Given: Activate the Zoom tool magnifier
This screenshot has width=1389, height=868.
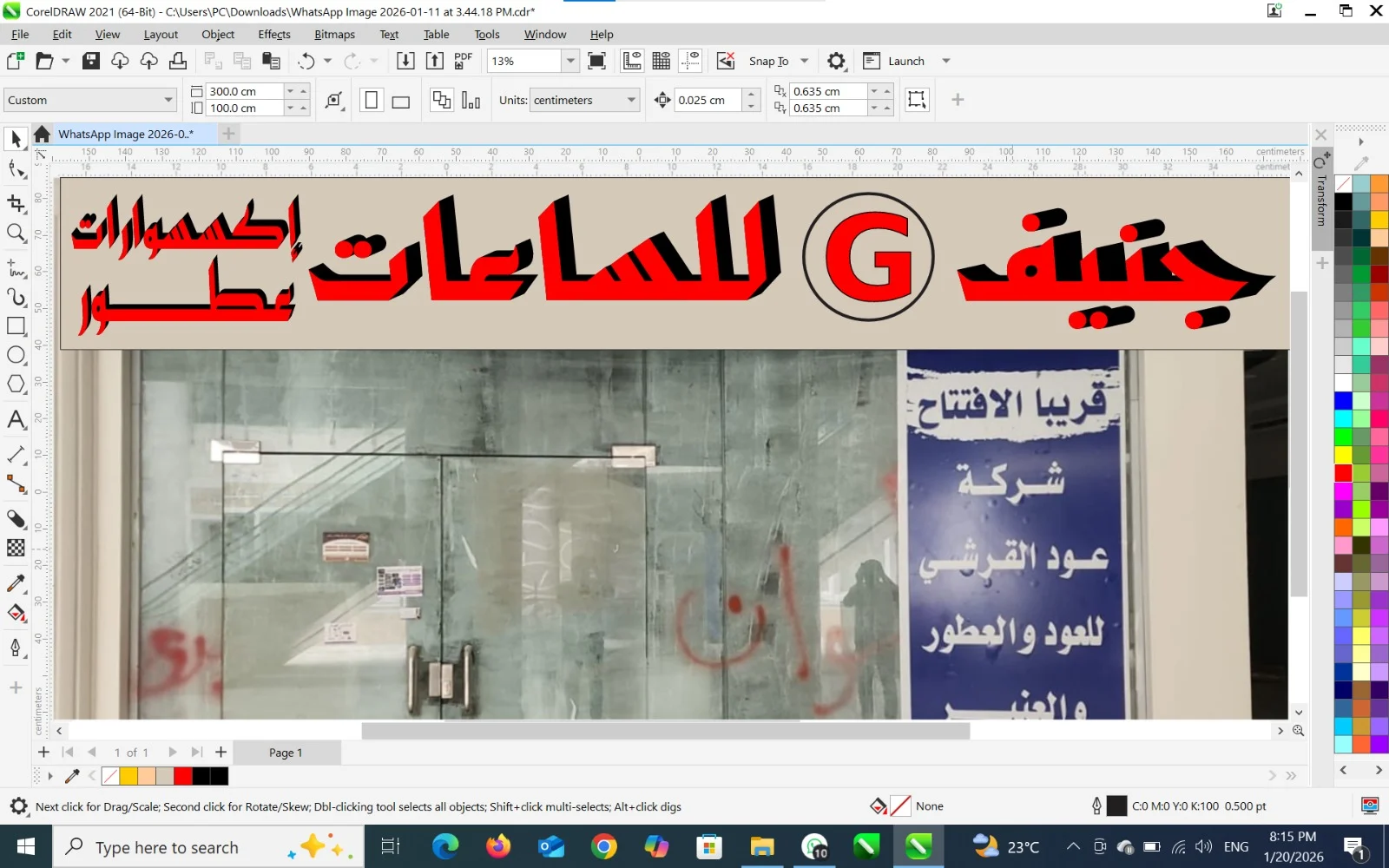Looking at the screenshot, I should 16,233.
